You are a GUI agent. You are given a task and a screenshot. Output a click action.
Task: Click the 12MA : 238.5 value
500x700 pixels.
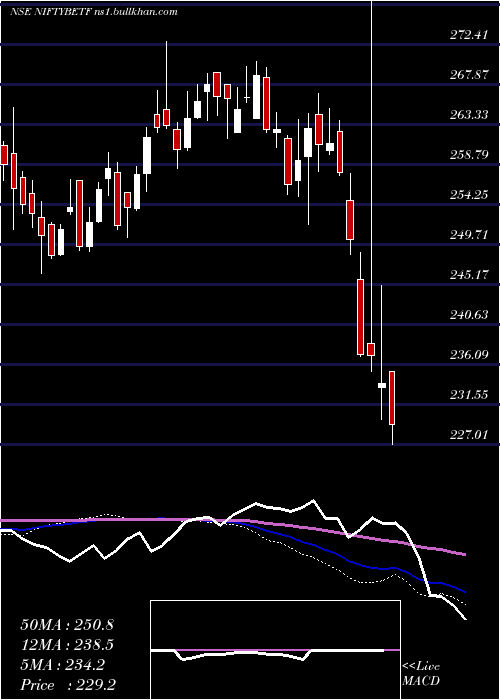coord(67,645)
